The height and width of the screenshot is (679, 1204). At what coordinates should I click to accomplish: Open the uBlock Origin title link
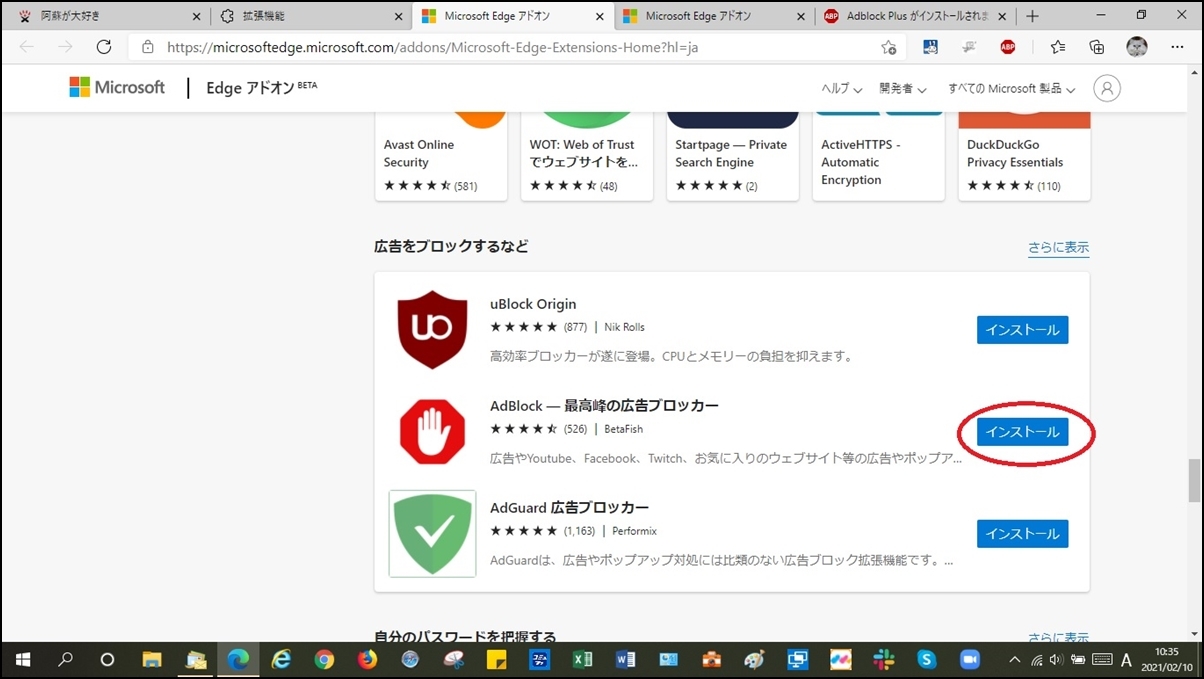pos(533,304)
